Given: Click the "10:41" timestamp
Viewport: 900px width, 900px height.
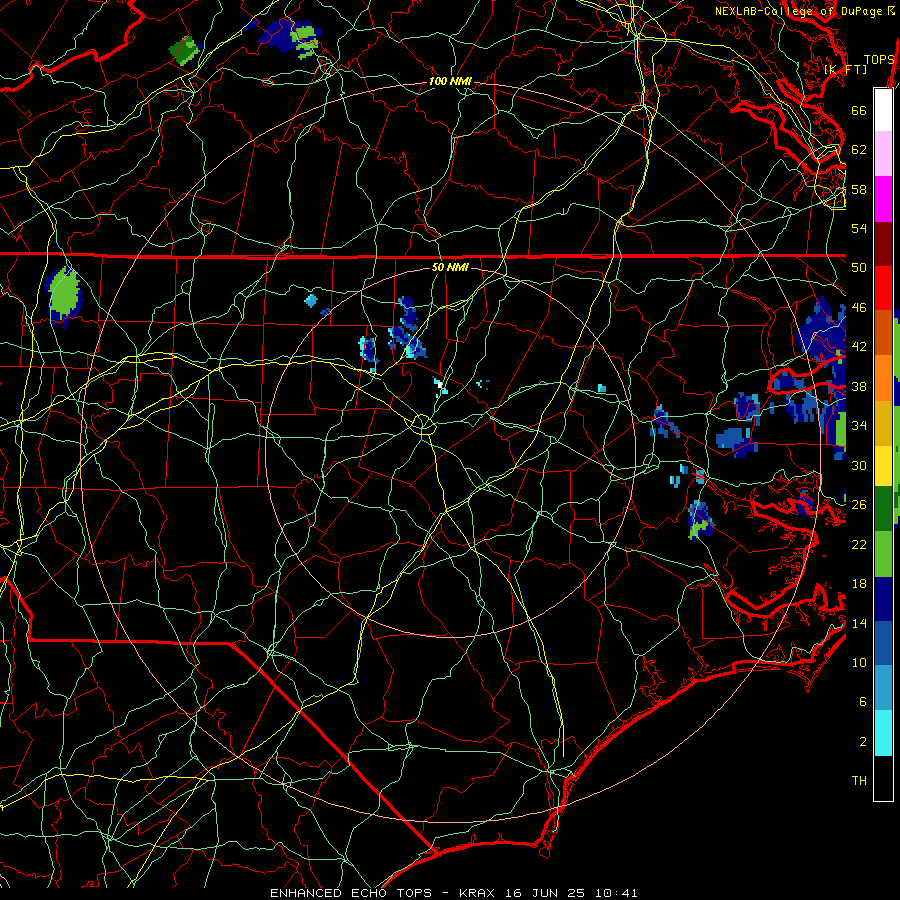Looking at the screenshot, I should [x=616, y=893].
